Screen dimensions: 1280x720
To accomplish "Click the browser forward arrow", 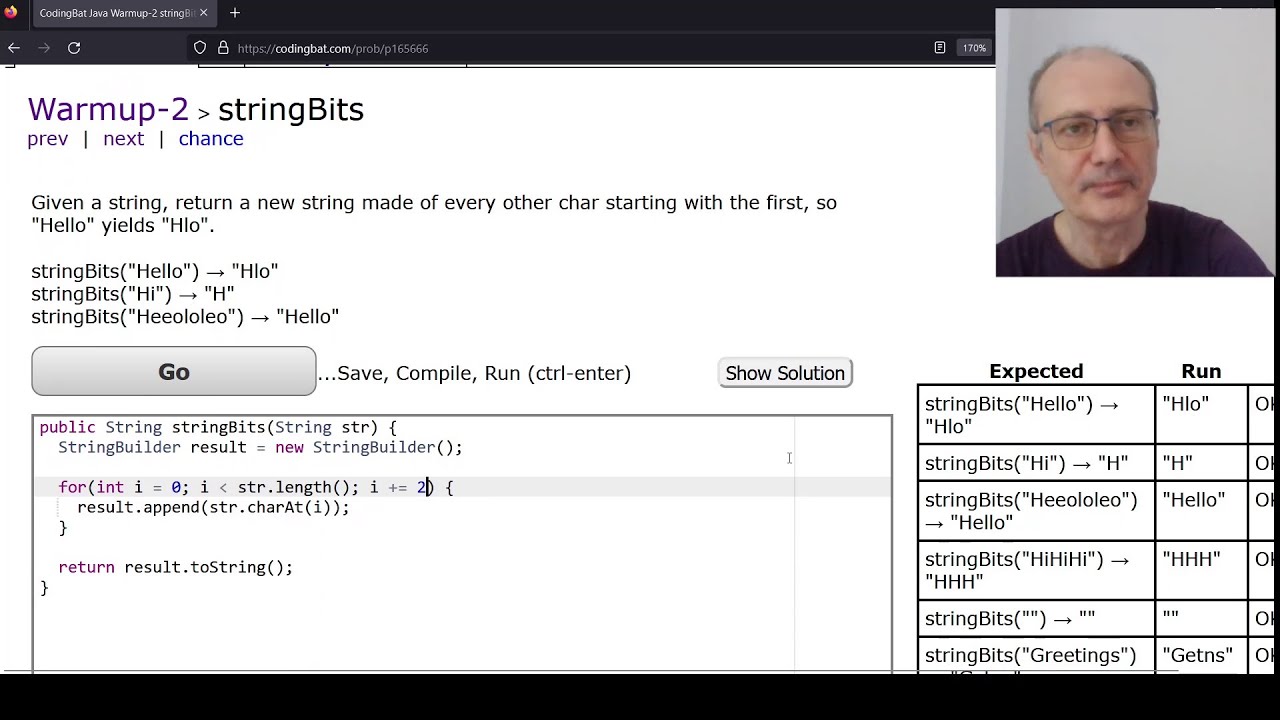I will point(43,48).
